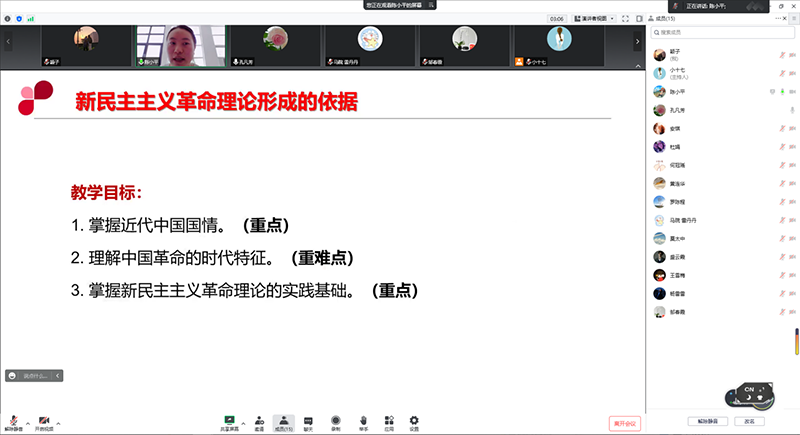Open the 邀请 invite icon
This screenshot has height=435, width=800.
[x=259, y=419]
